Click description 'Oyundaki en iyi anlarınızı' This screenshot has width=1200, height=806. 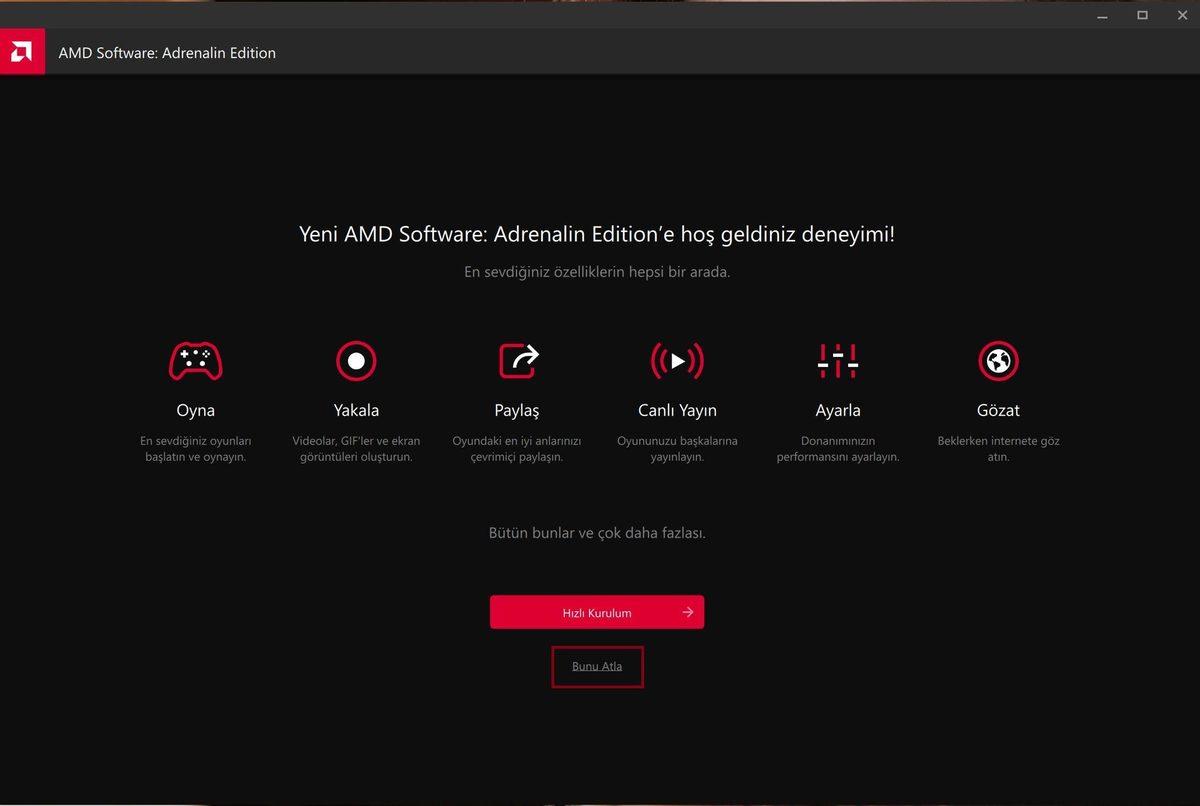517,449
